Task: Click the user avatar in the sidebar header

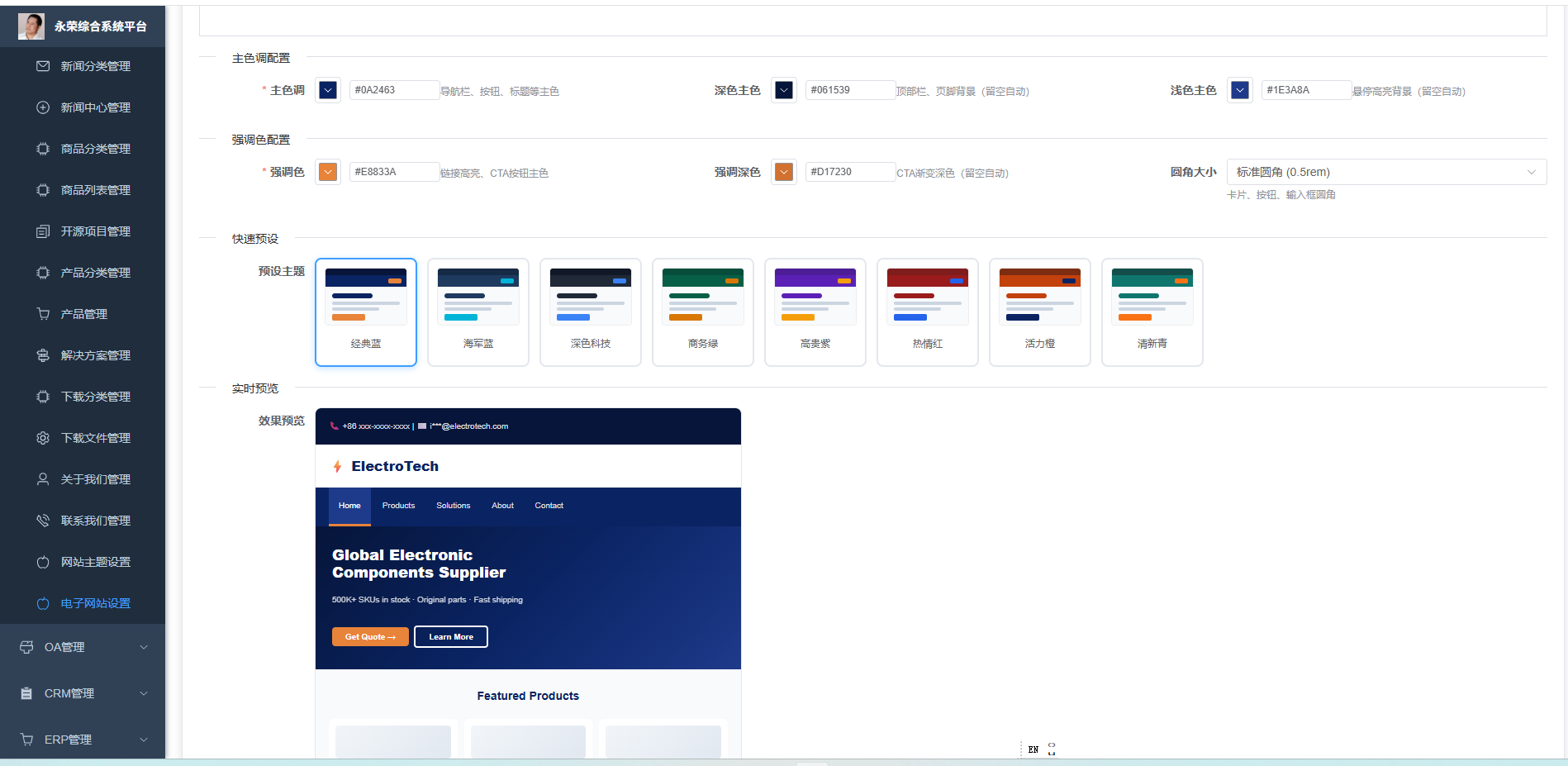Action: [31, 26]
